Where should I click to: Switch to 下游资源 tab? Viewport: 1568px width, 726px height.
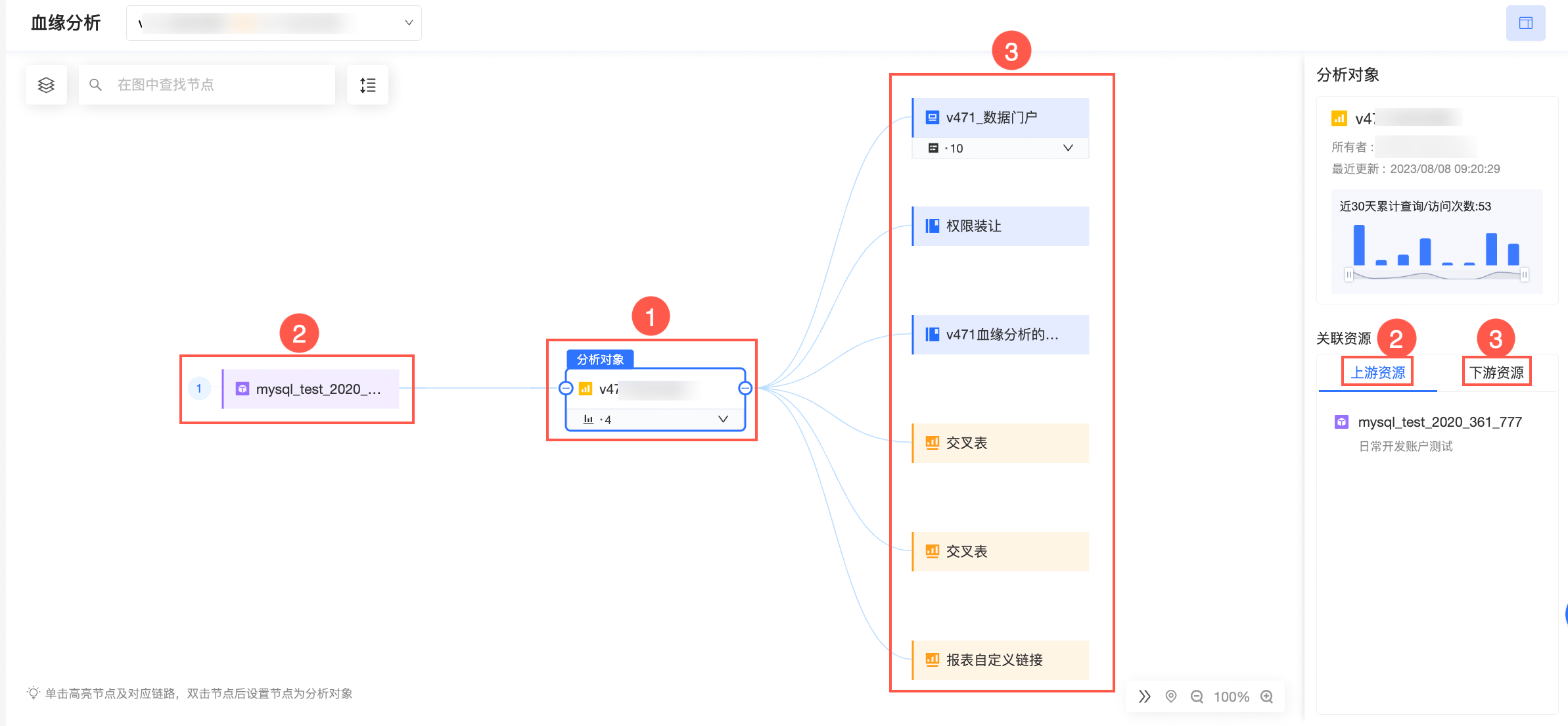pos(1496,372)
